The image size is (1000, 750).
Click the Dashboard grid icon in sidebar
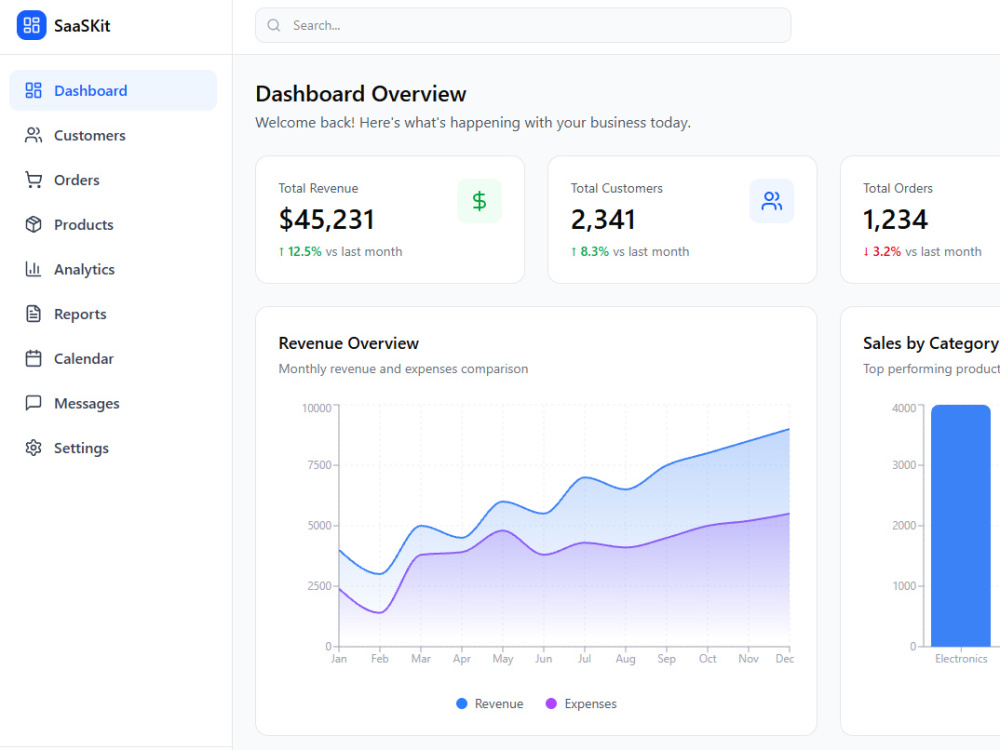pyautogui.click(x=33, y=91)
